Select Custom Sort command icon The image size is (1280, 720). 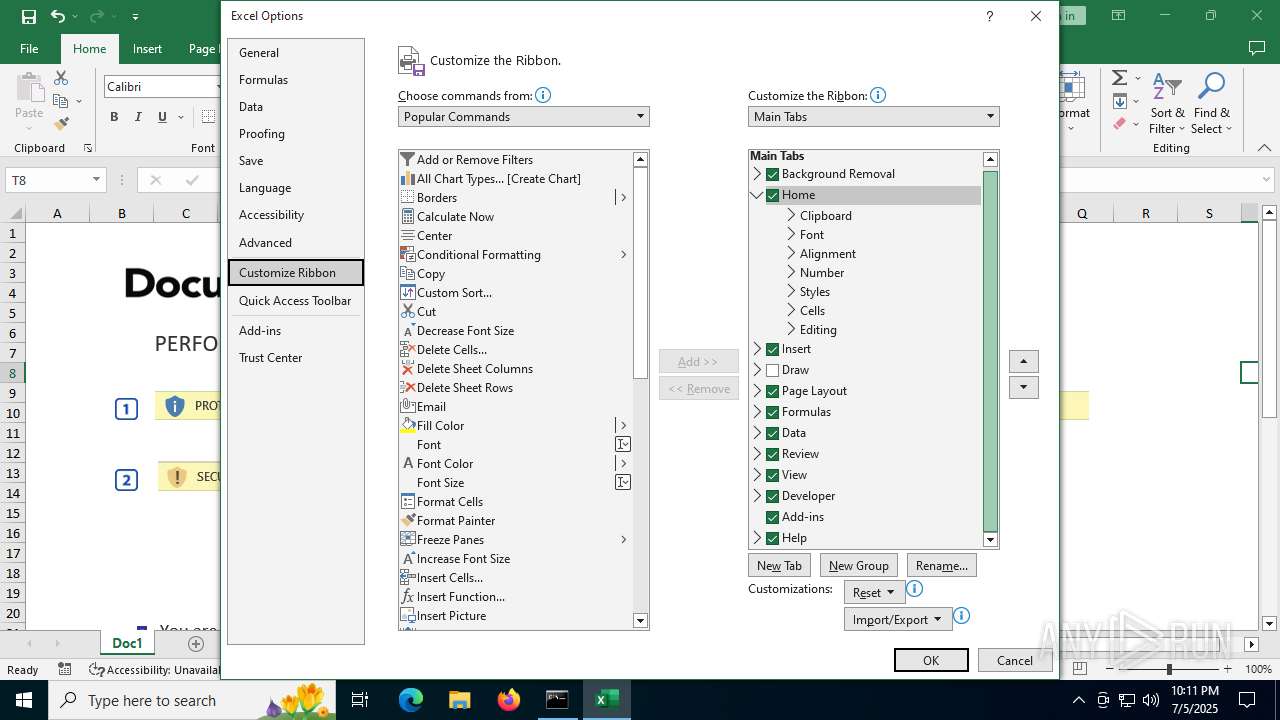pos(407,292)
